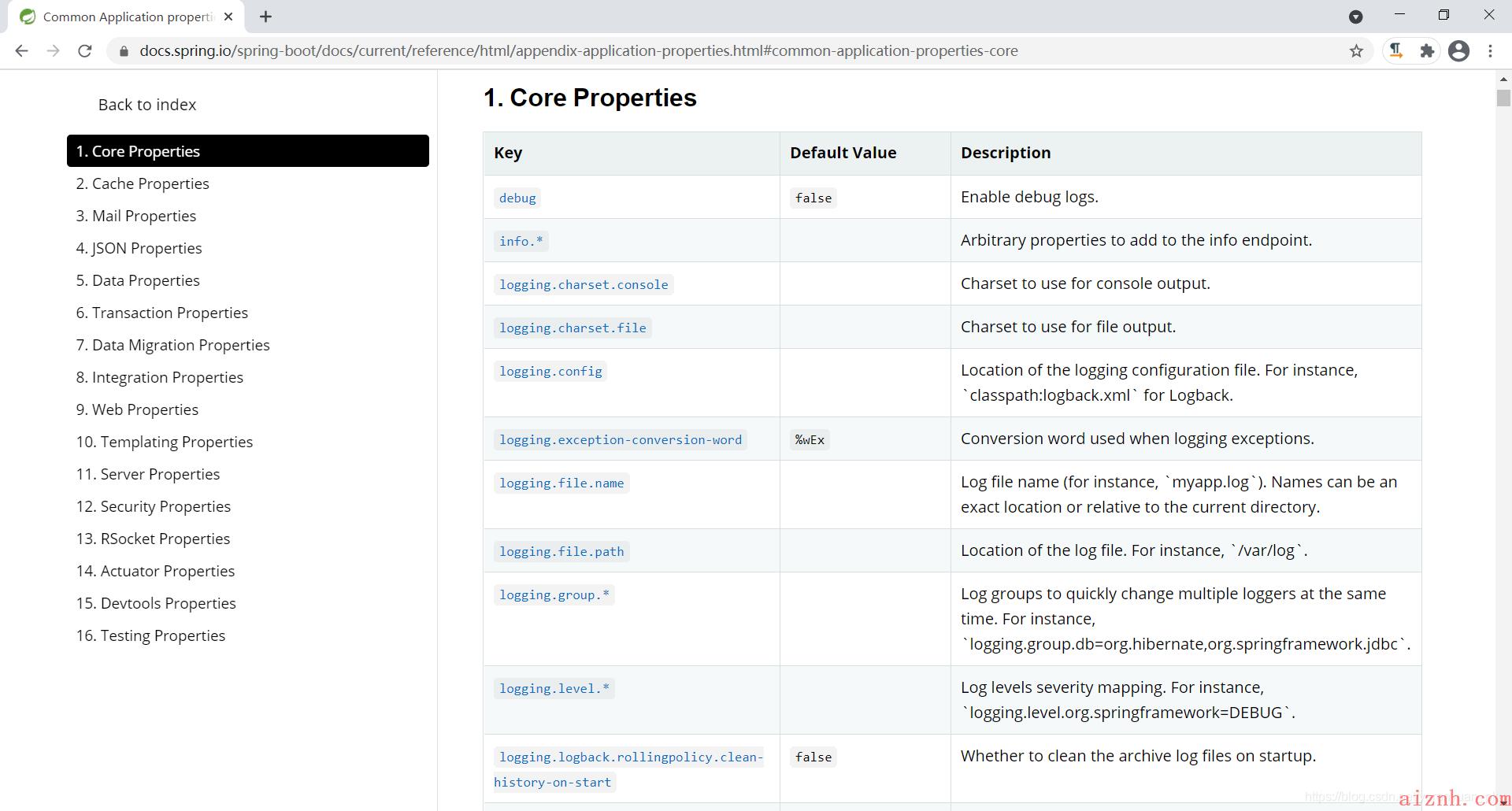This screenshot has width=1512, height=811.
Task: Click logging.group.* key link
Action: tap(554, 595)
